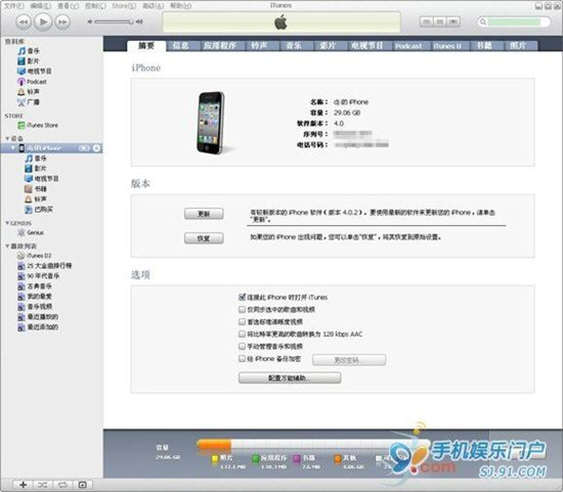The width and height of the screenshot is (563, 492).
Task: Open the iTunes U tab
Action: click(447, 46)
